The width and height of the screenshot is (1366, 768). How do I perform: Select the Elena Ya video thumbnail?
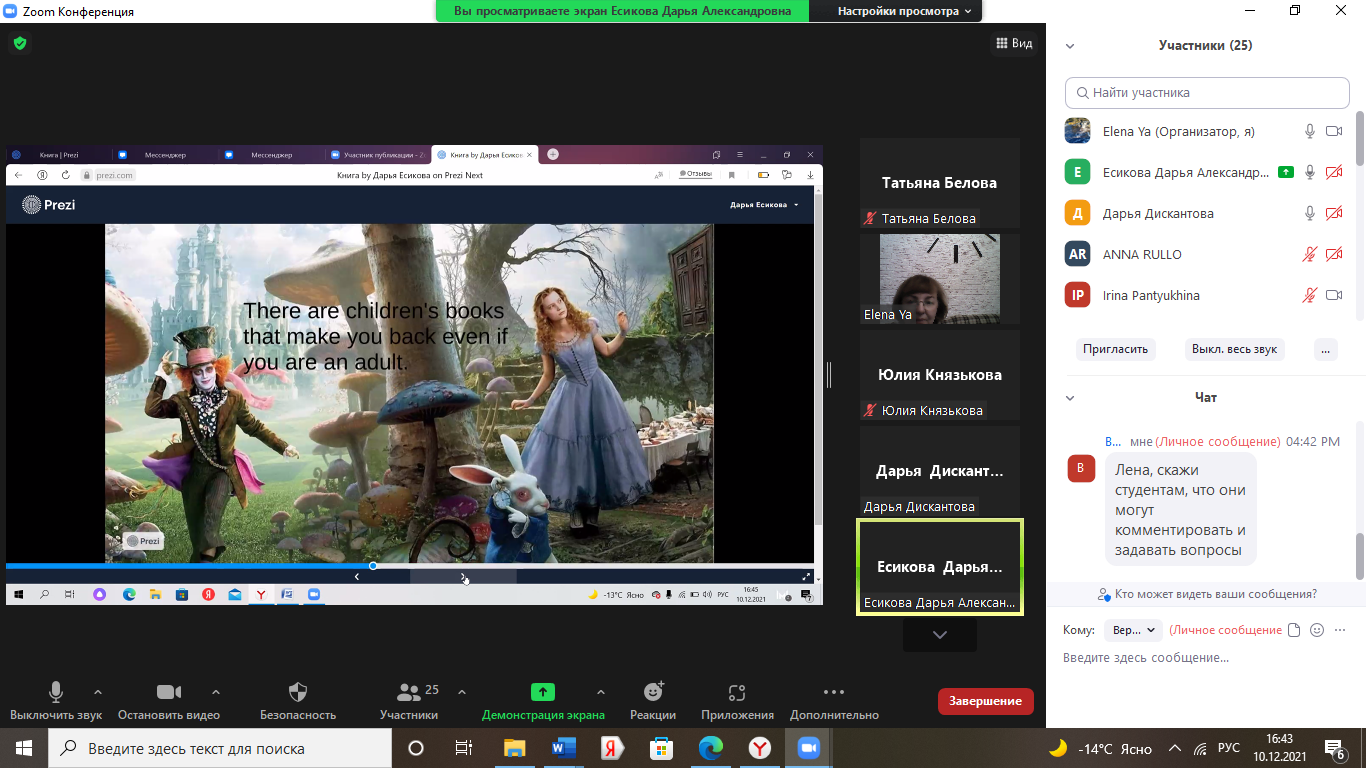pos(939,278)
